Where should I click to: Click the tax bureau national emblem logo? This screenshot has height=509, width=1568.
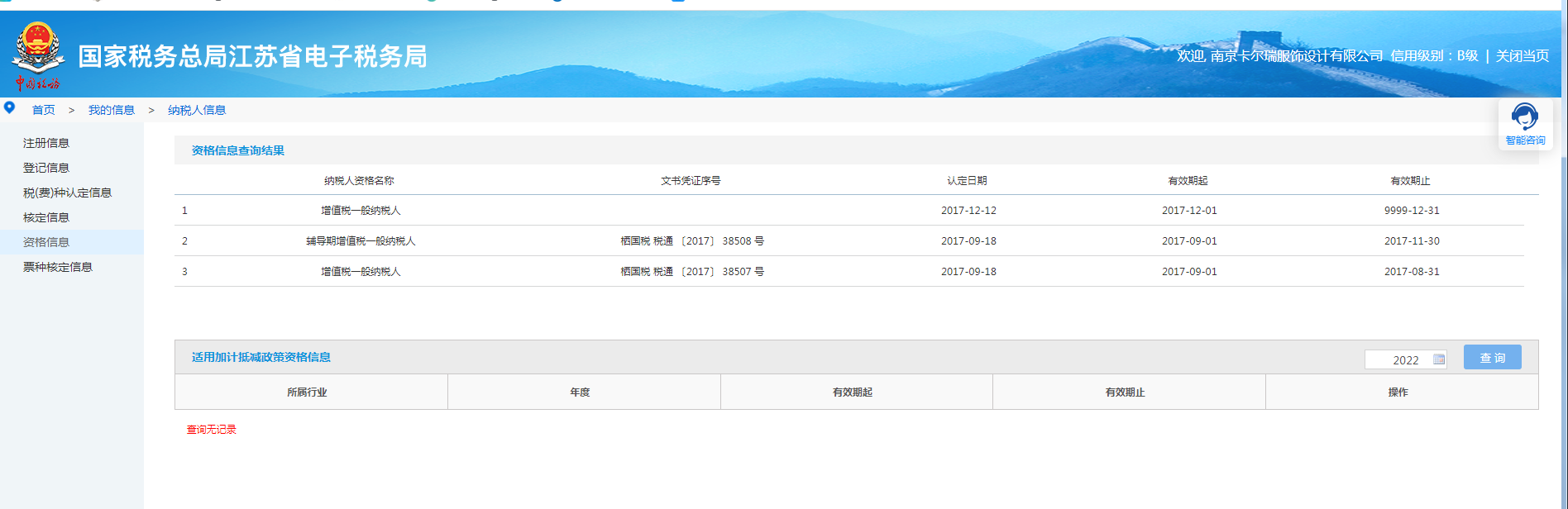[38, 50]
